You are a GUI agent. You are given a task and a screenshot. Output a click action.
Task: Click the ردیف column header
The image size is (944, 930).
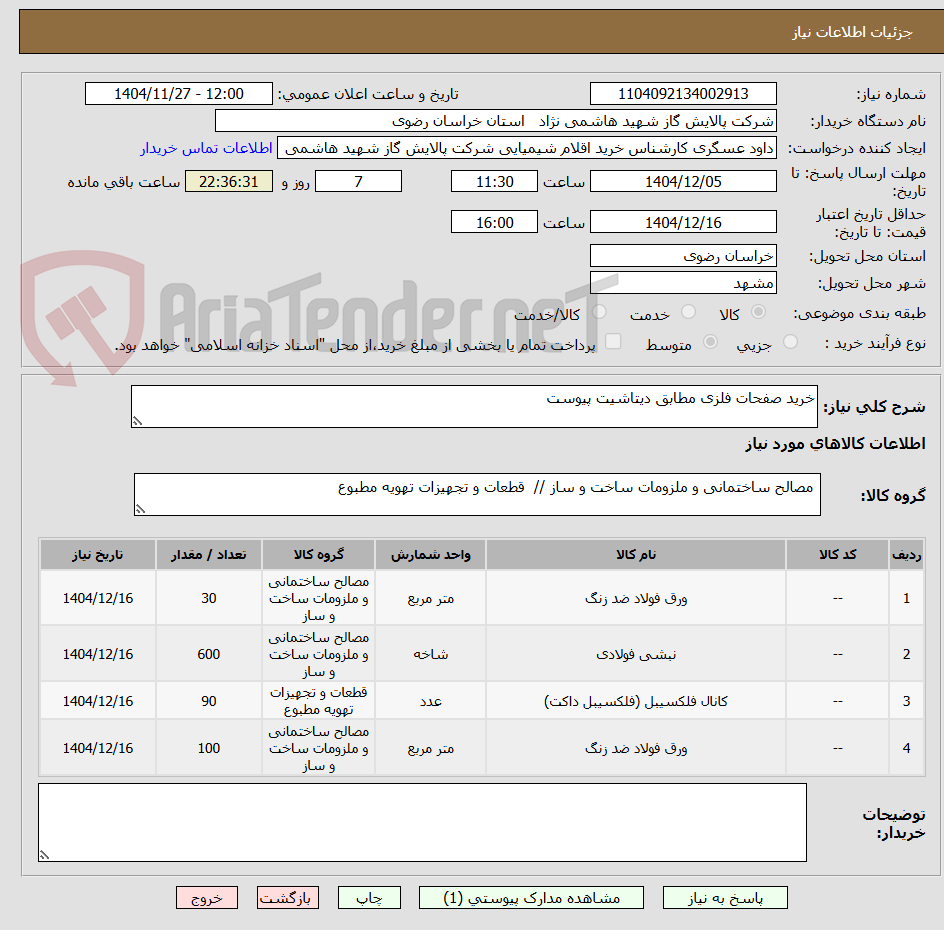[x=907, y=554]
